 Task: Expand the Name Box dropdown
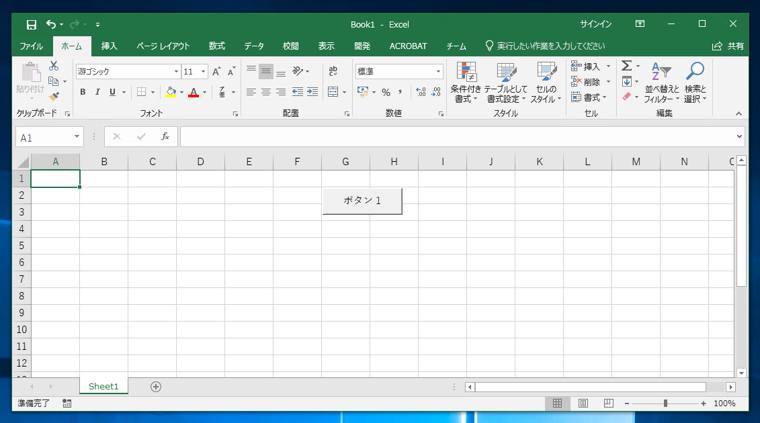pos(77,137)
